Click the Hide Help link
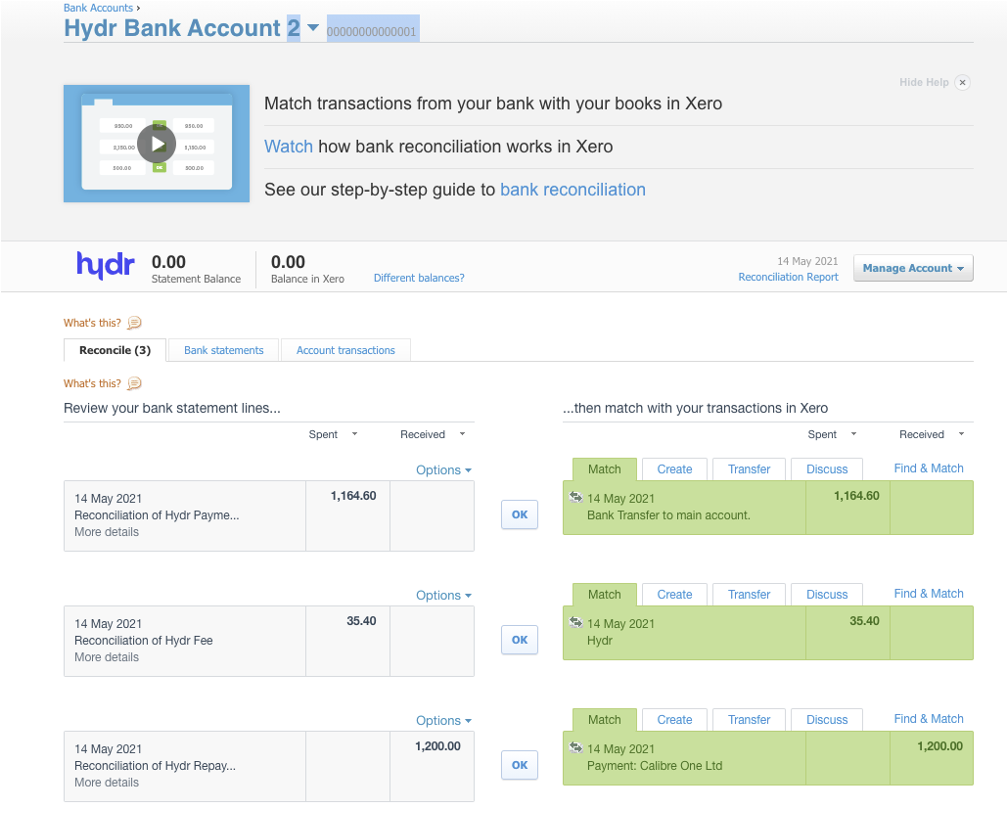 point(924,82)
